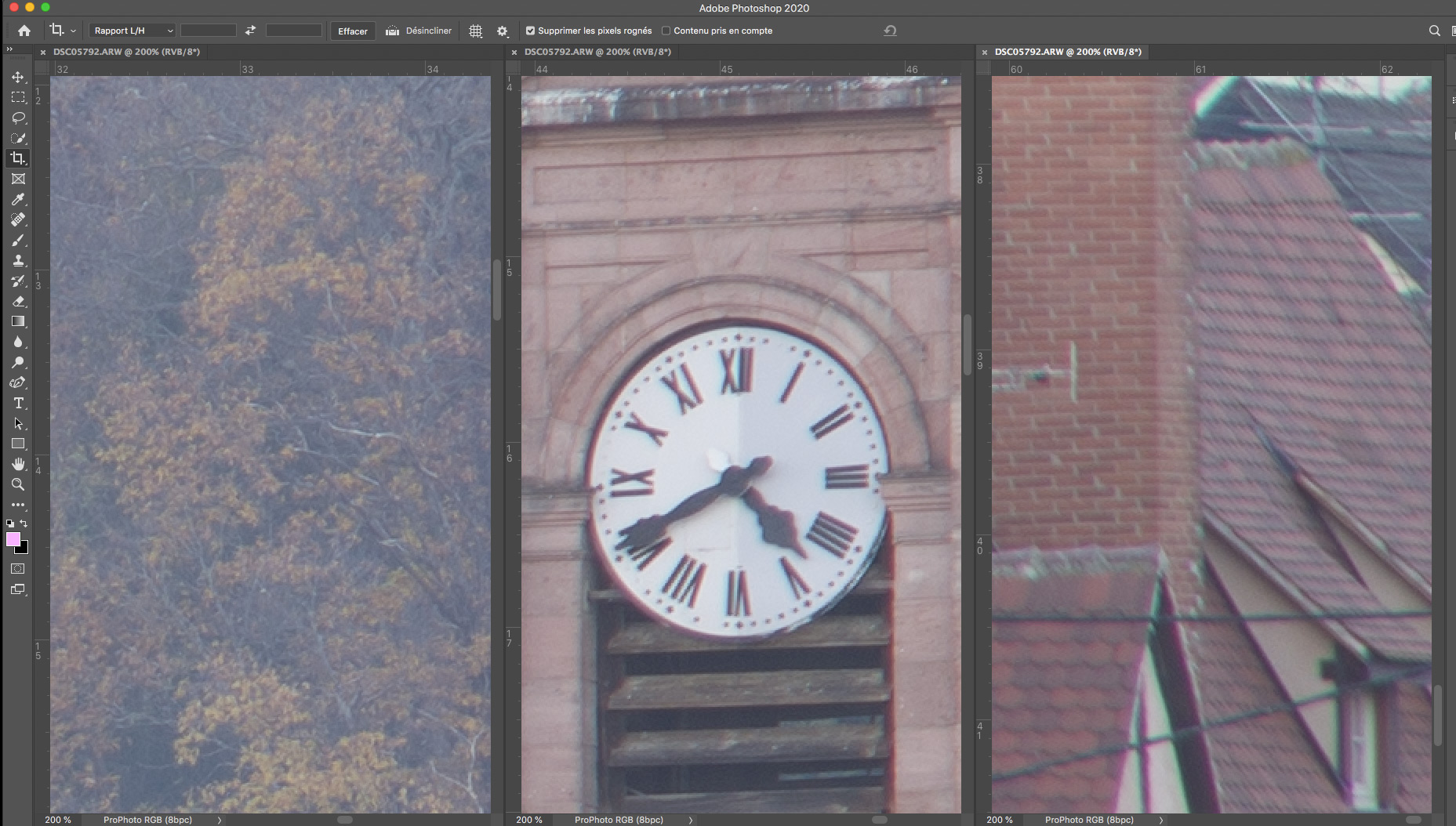Select the Move tool

tap(18, 77)
